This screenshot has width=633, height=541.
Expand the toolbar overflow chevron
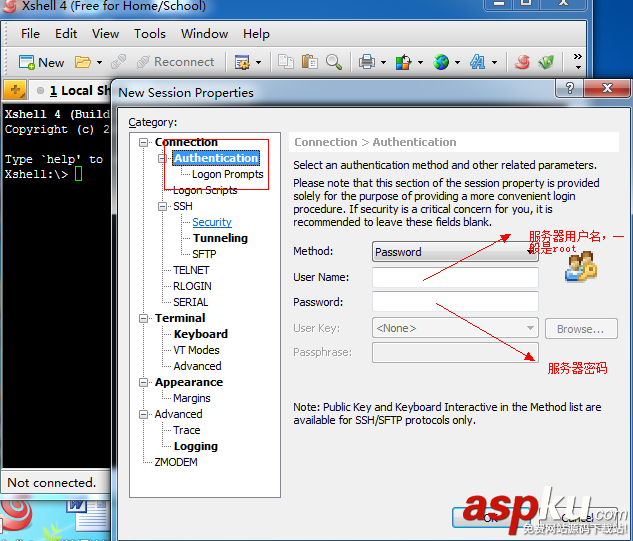click(578, 61)
